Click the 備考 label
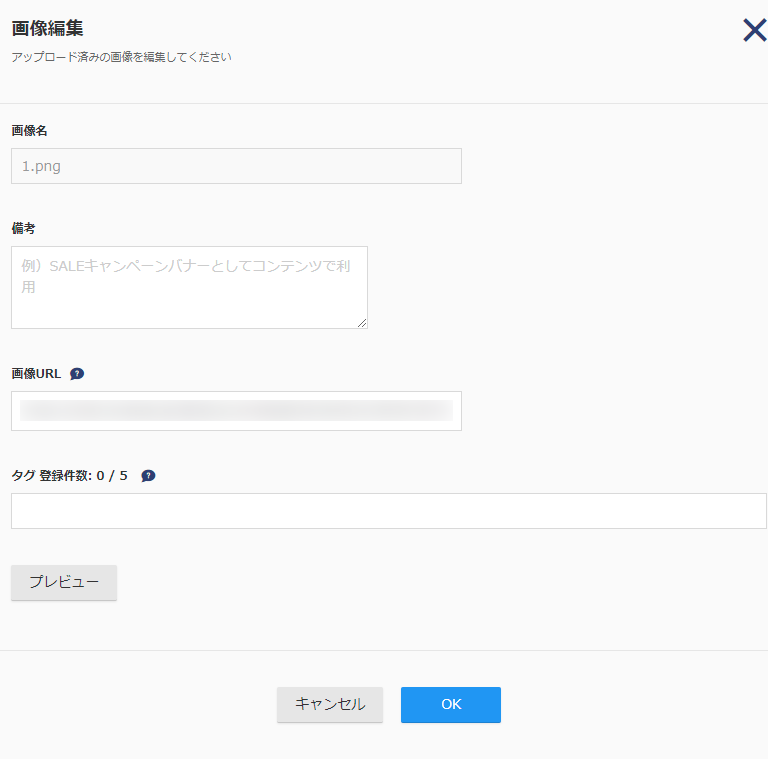The image size is (768, 759). coord(24,228)
